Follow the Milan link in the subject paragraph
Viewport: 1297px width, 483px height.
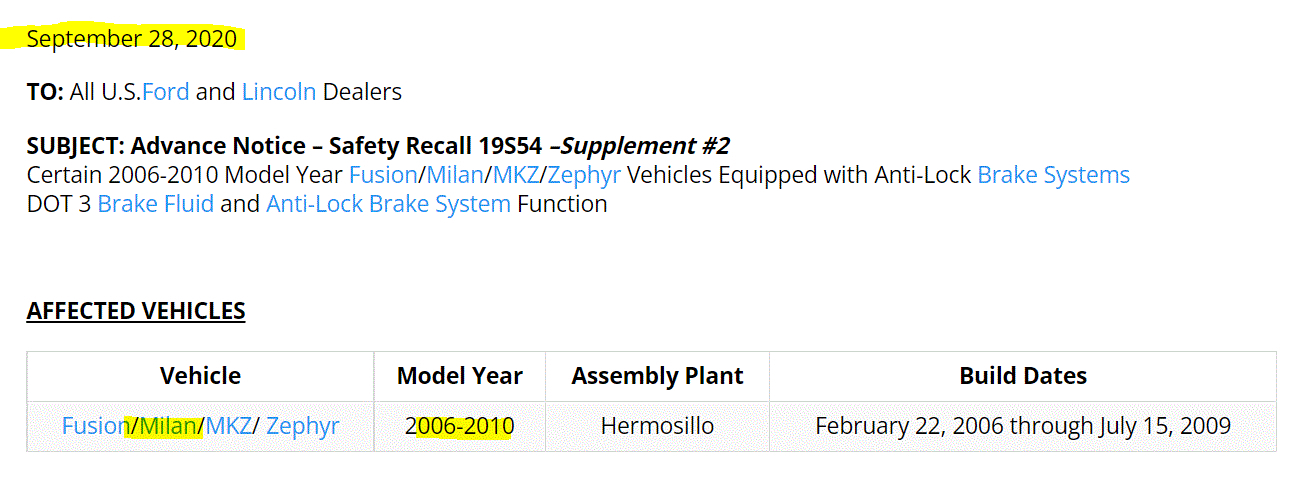454,176
